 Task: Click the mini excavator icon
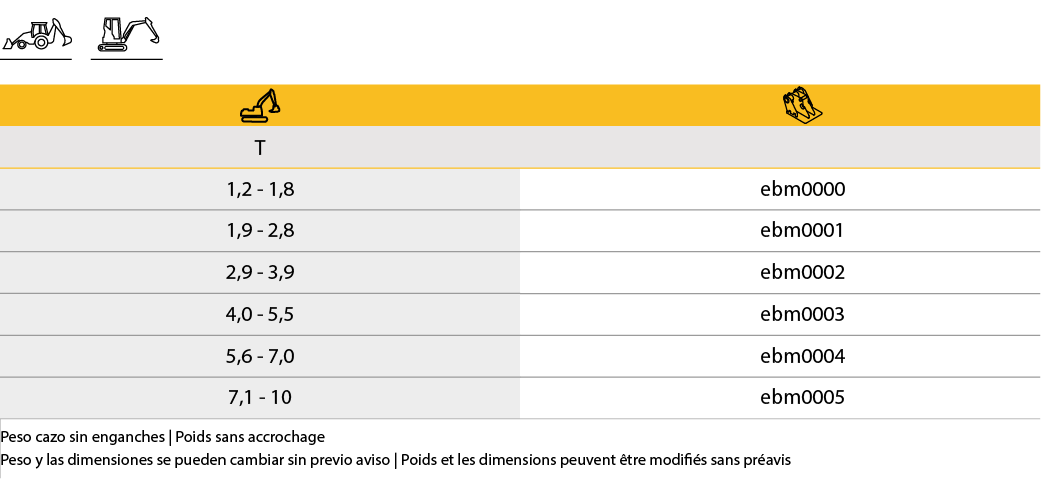pos(127,34)
